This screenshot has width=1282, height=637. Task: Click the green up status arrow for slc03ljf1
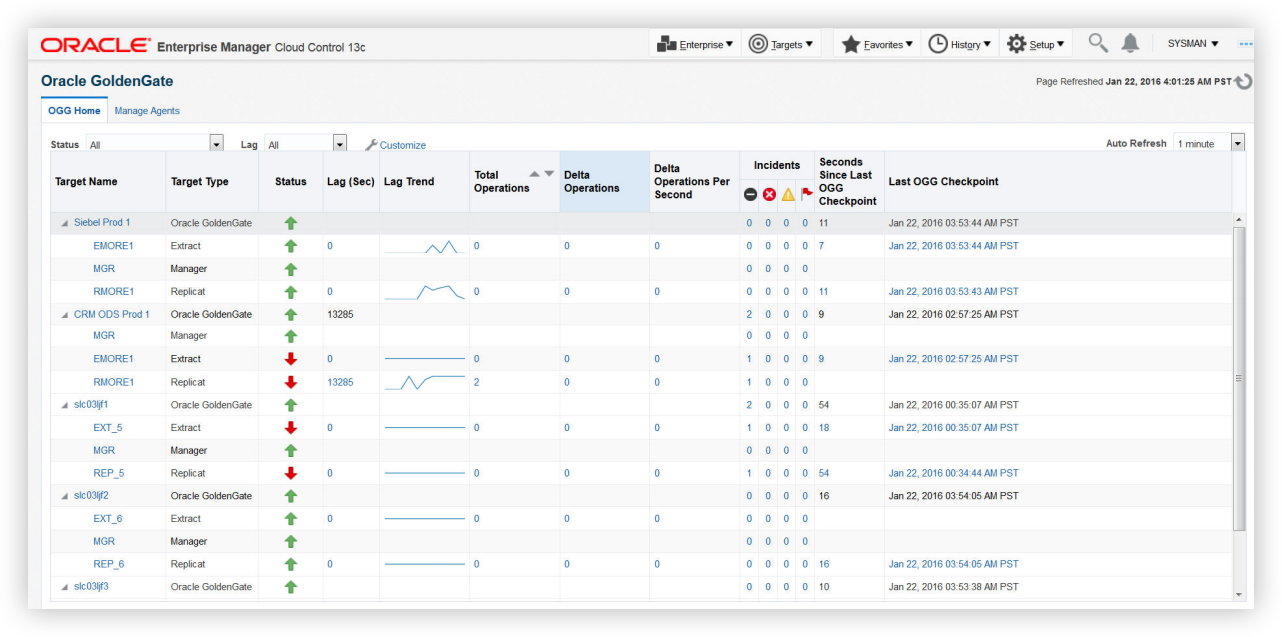coord(291,405)
